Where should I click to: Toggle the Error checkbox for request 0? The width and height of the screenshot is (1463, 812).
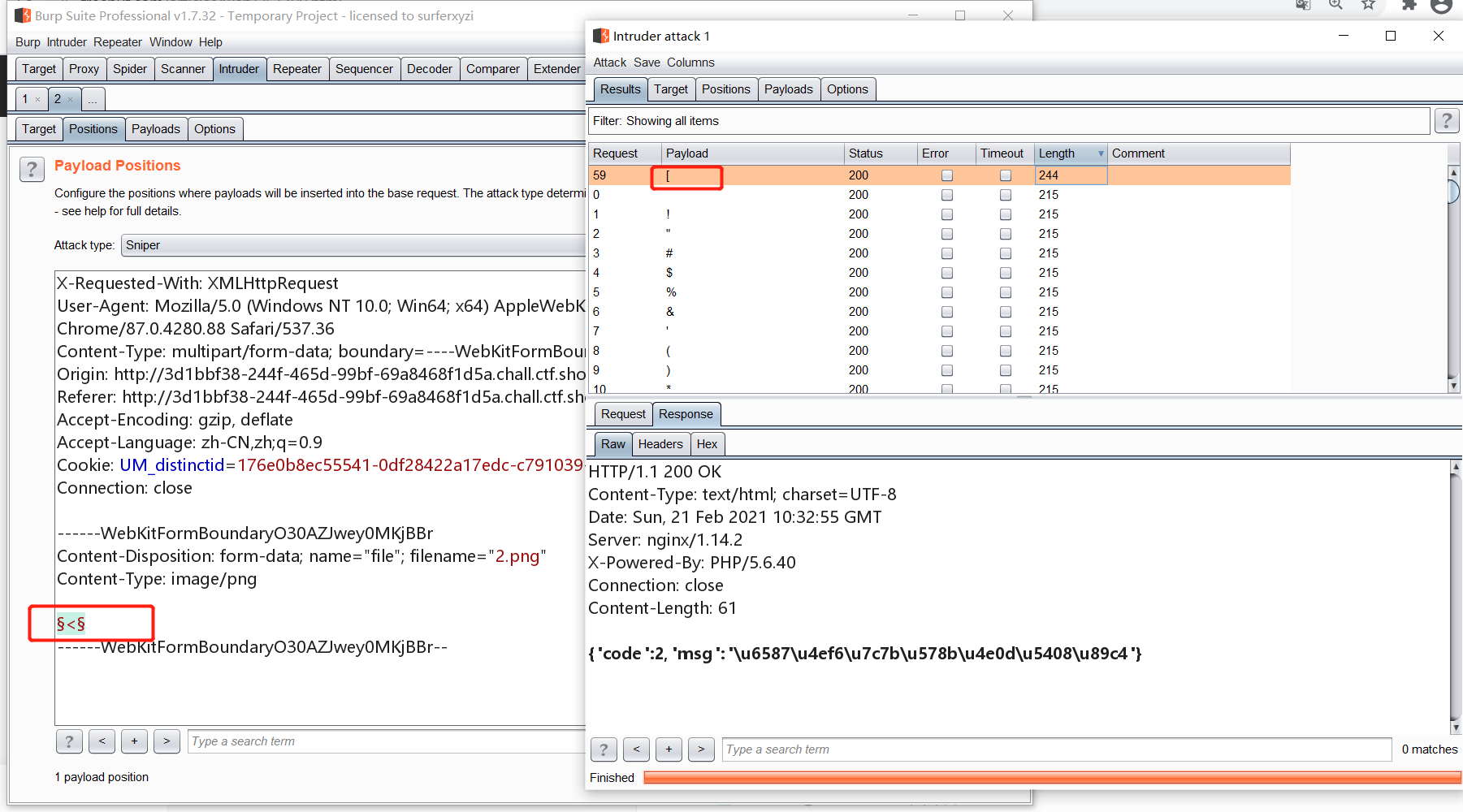pos(947,195)
